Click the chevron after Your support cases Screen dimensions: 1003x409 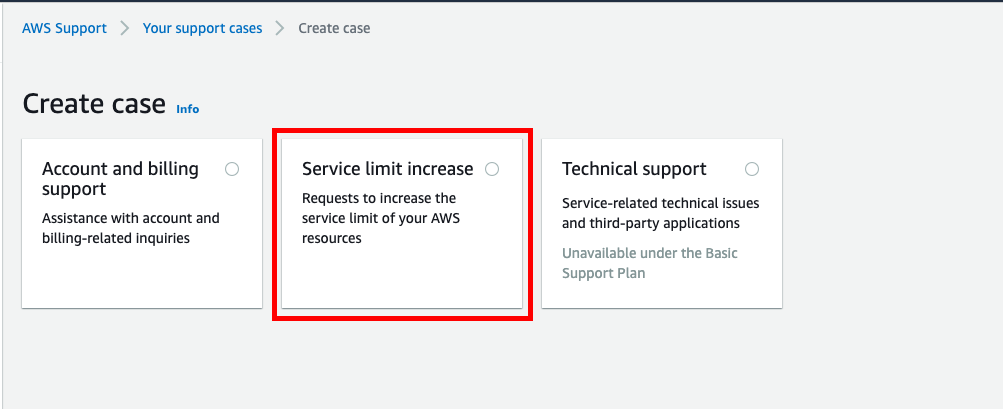(x=280, y=28)
